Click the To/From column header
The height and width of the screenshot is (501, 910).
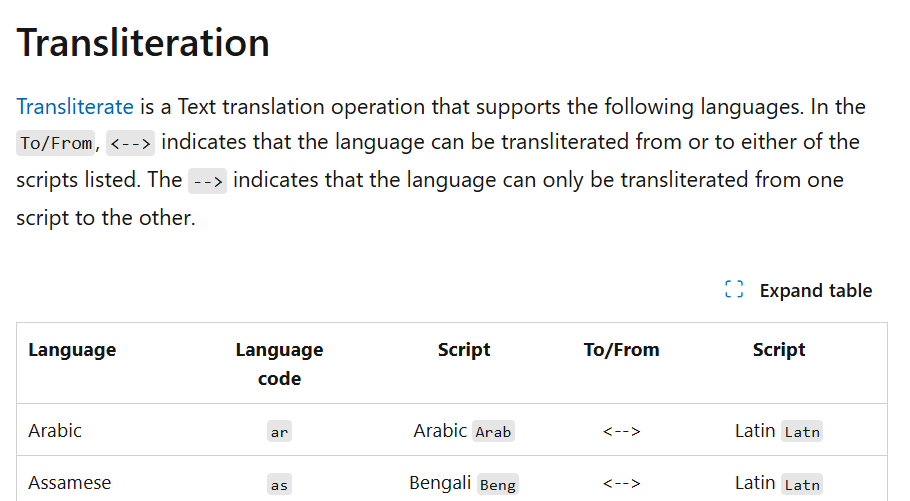click(x=621, y=350)
